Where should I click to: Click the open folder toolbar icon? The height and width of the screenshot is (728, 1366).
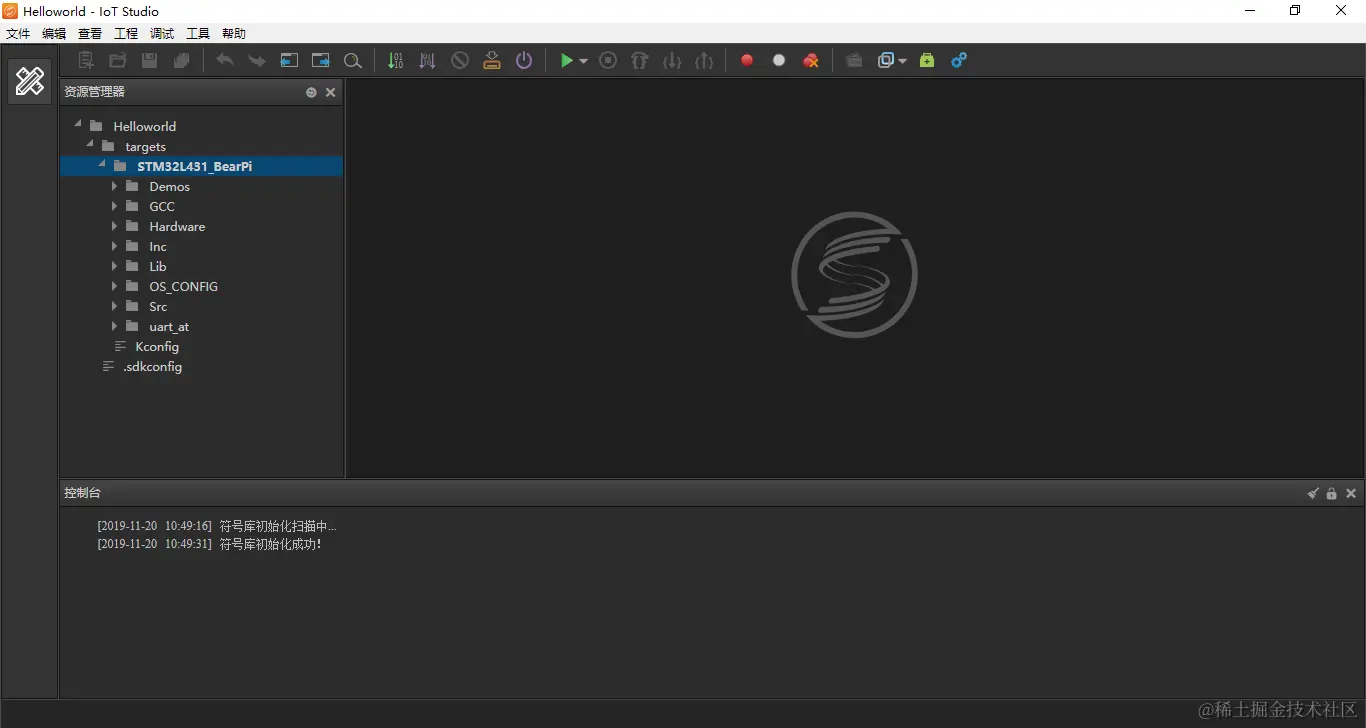(117, 60)
